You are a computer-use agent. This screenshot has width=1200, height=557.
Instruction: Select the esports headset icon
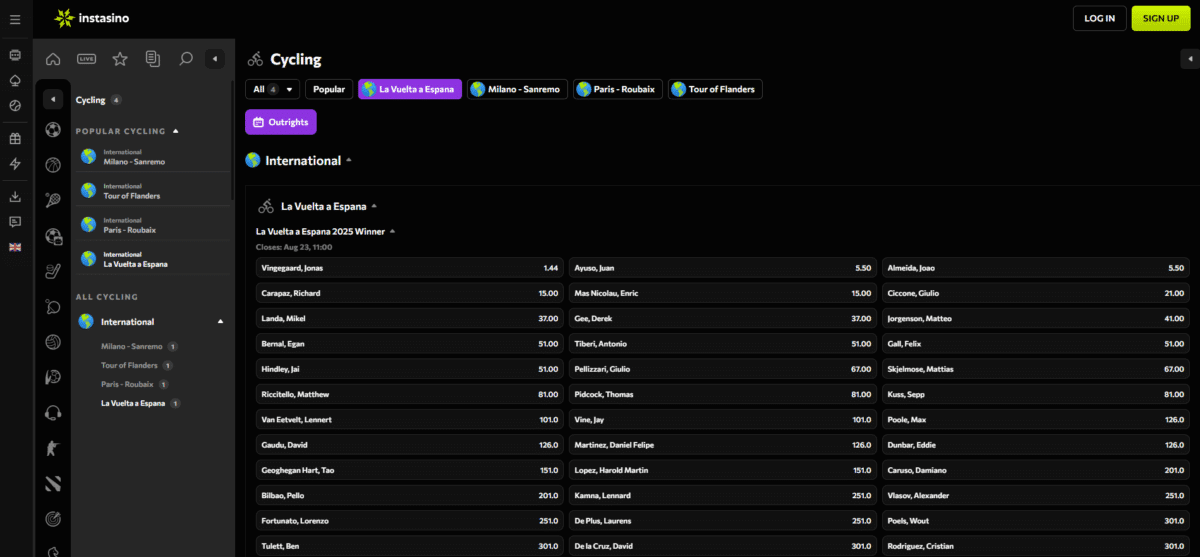[x=53, y=412]
